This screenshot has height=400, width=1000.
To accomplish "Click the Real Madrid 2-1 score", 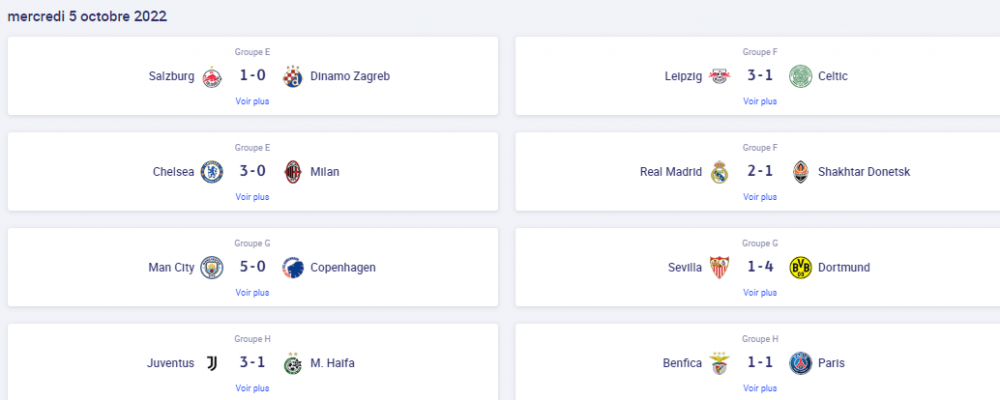I will [x=760, y=172].
